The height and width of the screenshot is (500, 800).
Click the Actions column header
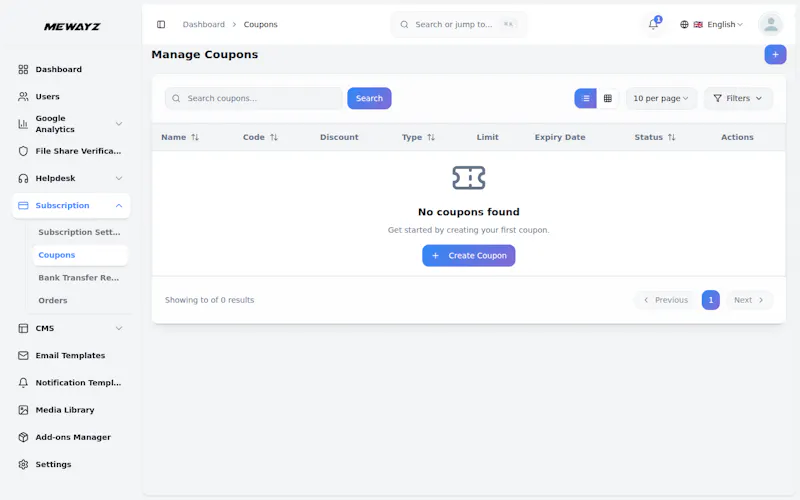[x=737, y=137]
